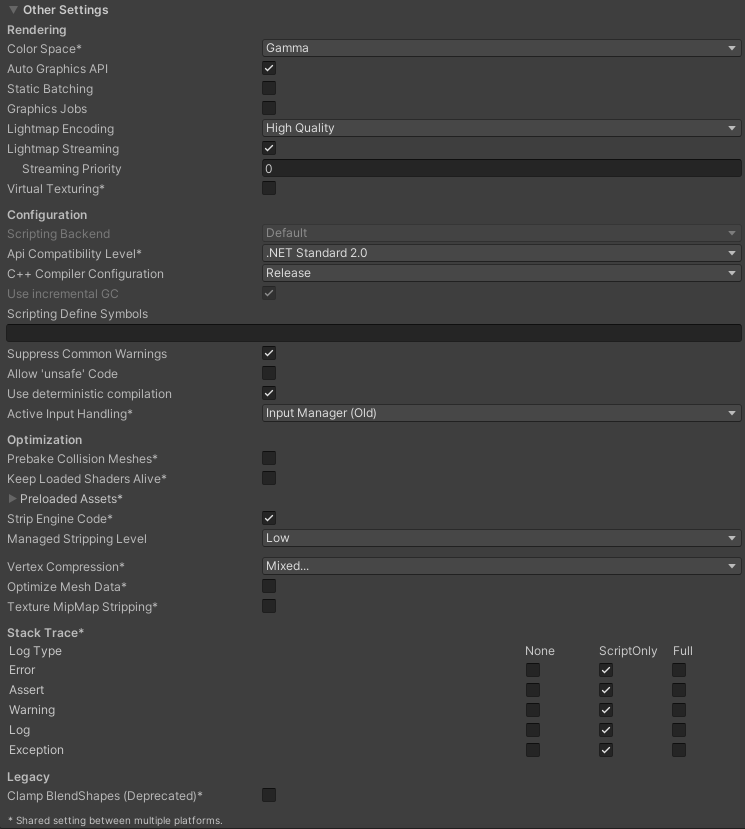Disable the Auto Graphics API checkbox
Screen dimensions: 745x829
click(269, 68)
